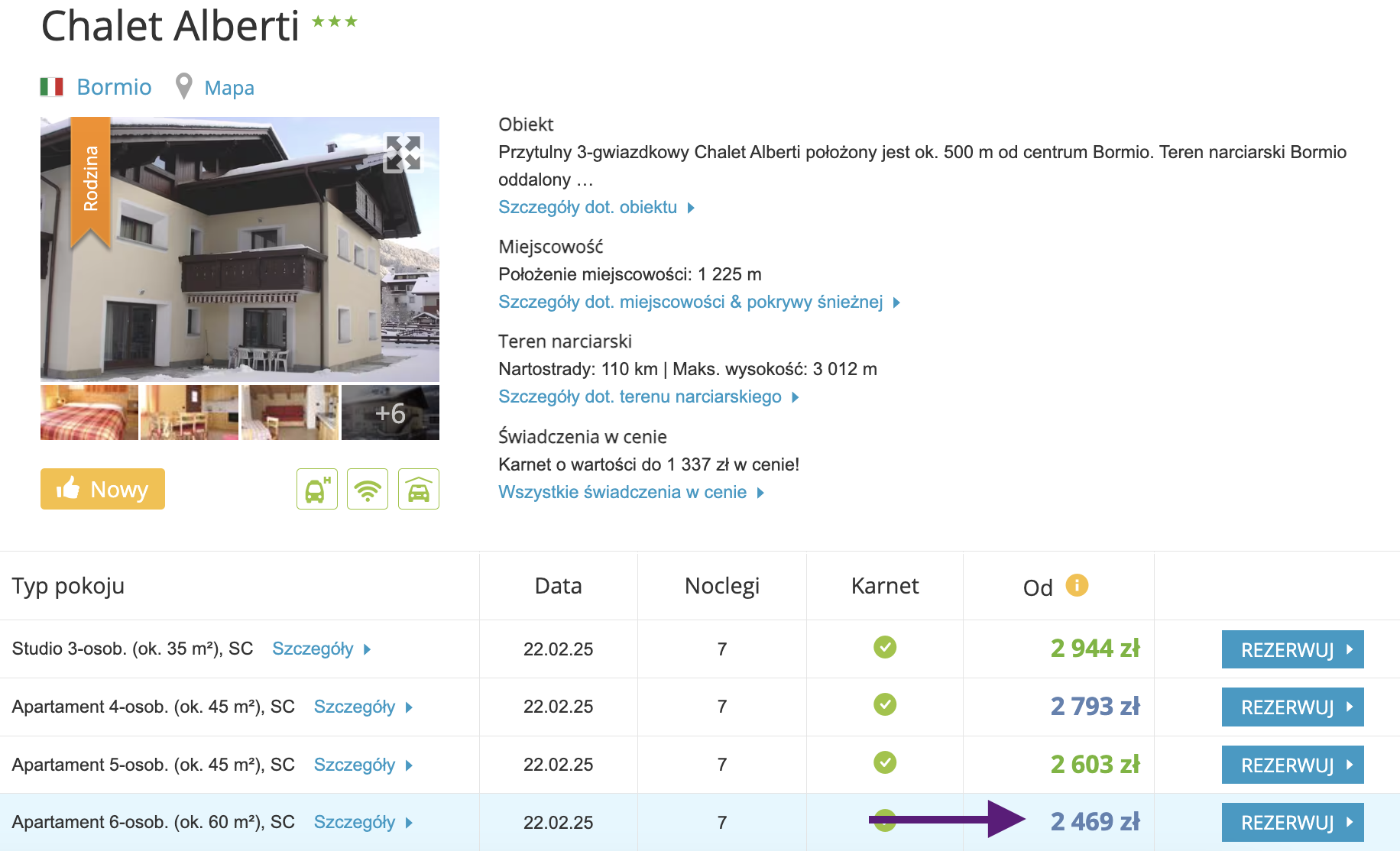Click 'Położenie miejscowości: 1 225 m' text
Screen dimensions: 1400x851
pos(630,274)
